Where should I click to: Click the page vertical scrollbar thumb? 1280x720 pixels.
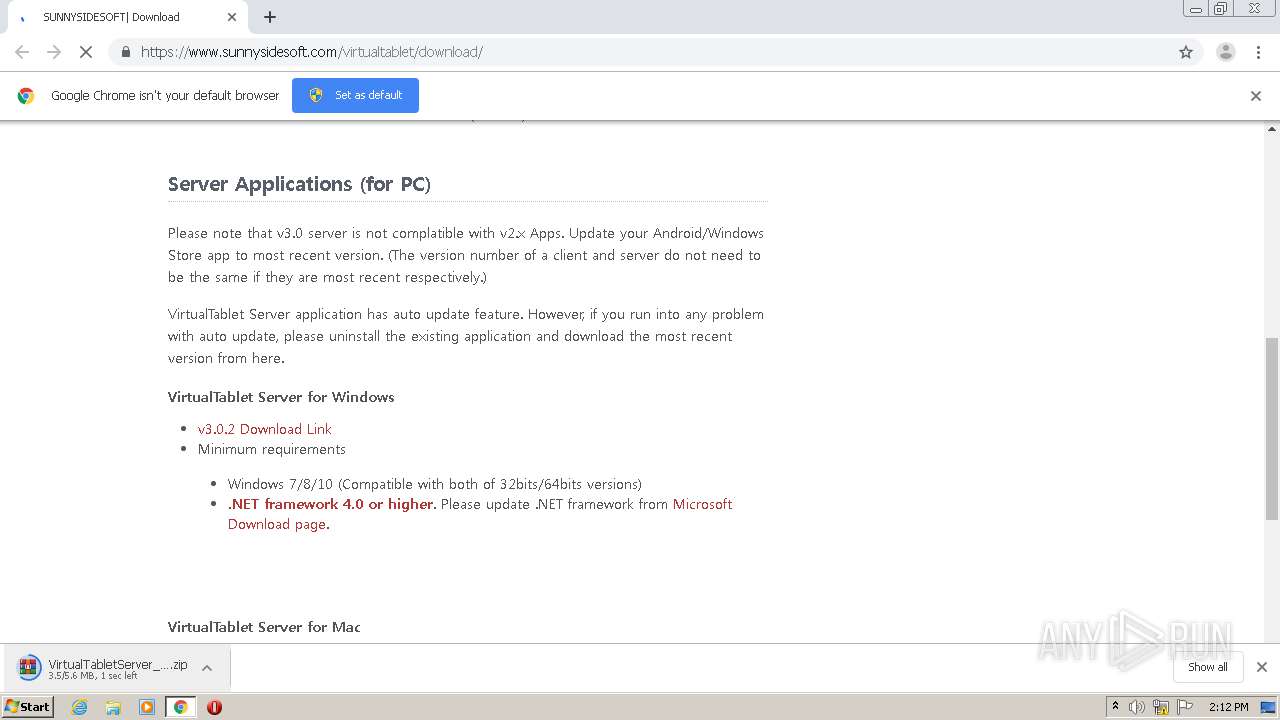pyautogui.click(x=1272, y=429)
